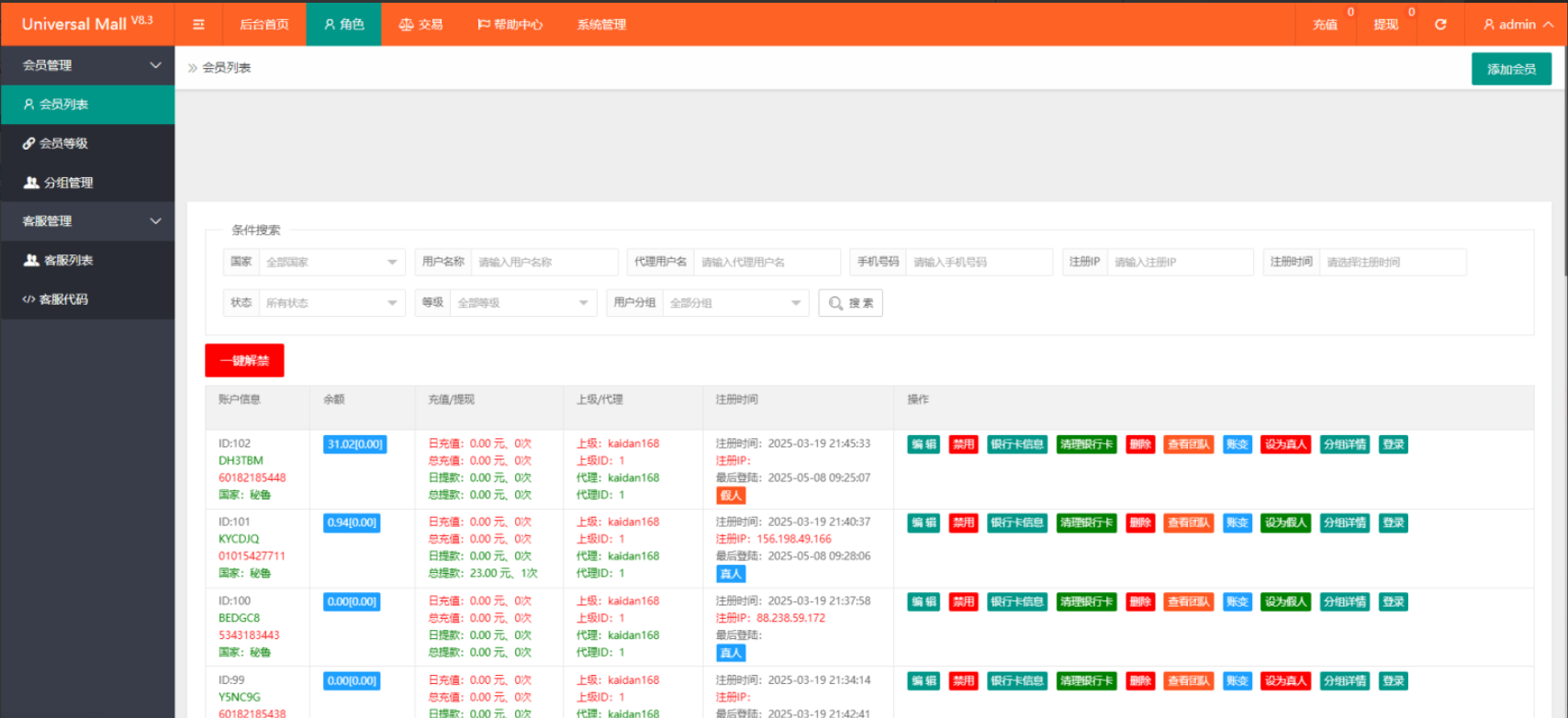The image size is (1568, 718).
Task: Open 后台首页 in the top navigation
Action: tap(263, 25)
